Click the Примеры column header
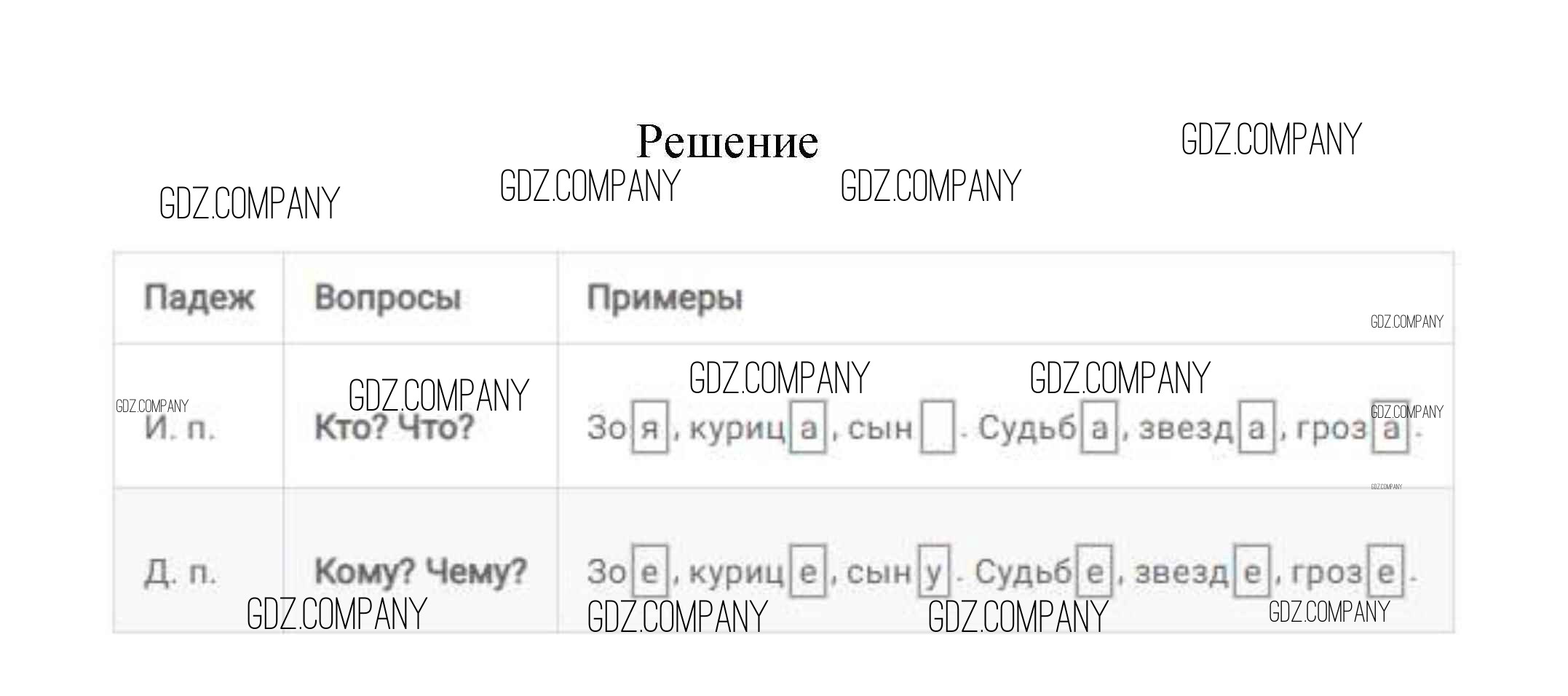The image size is (1568, 696). [x=665, y=298]
